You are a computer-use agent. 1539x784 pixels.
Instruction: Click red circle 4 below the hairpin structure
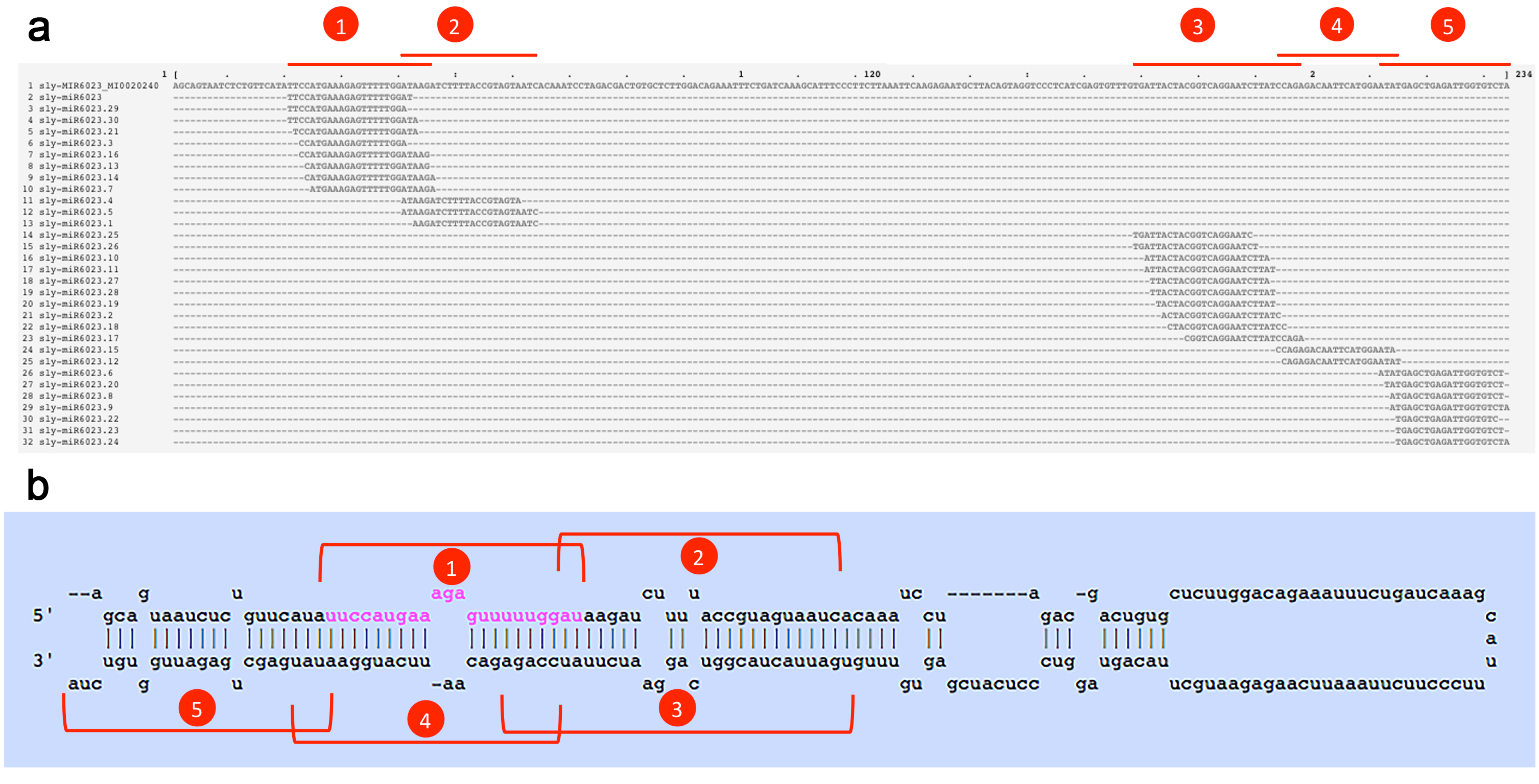(x=425, y=719)
